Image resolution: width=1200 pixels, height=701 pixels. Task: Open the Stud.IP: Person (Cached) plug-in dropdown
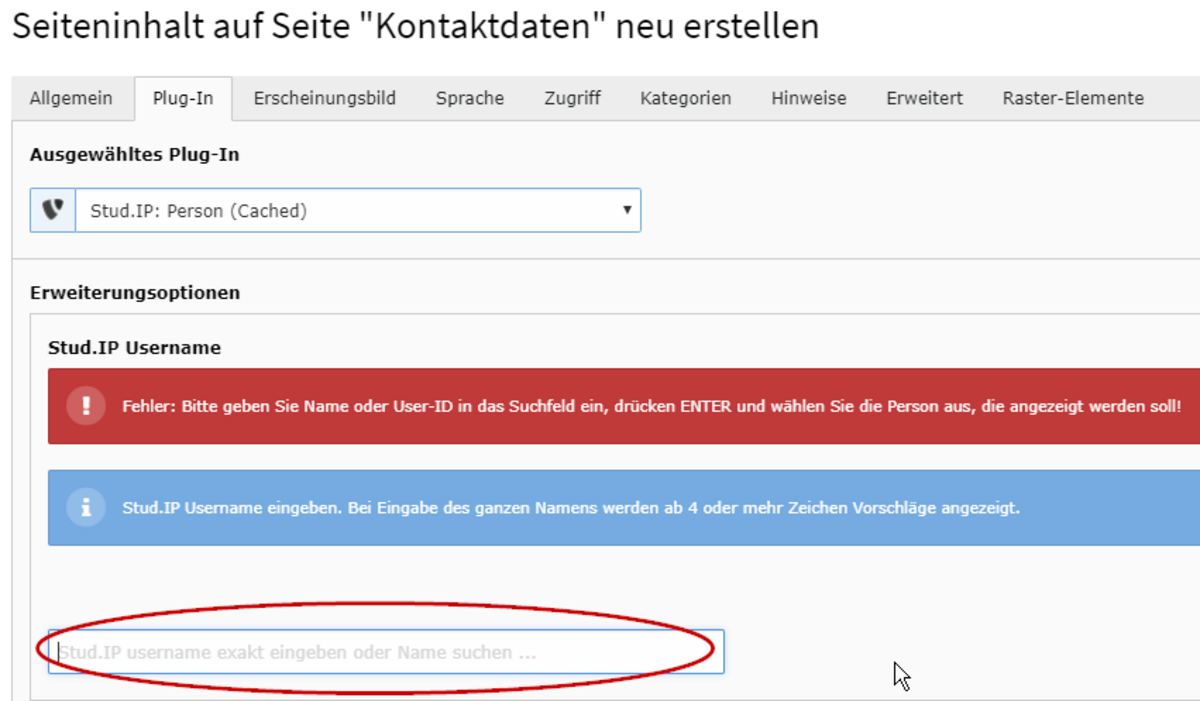358,211
